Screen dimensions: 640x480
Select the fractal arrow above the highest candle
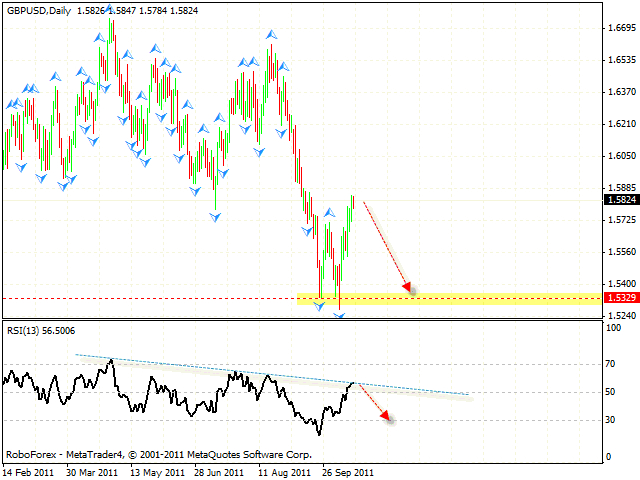point(99,37)
